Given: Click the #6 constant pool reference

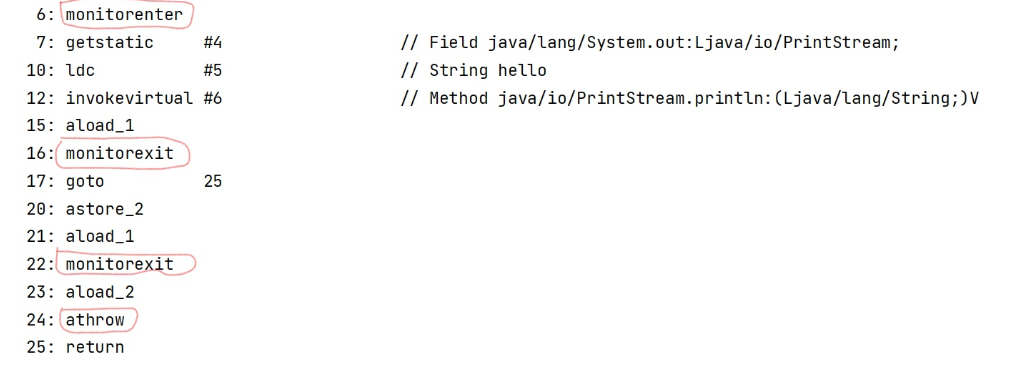Looking at the screenshot, I should (213, 98).
